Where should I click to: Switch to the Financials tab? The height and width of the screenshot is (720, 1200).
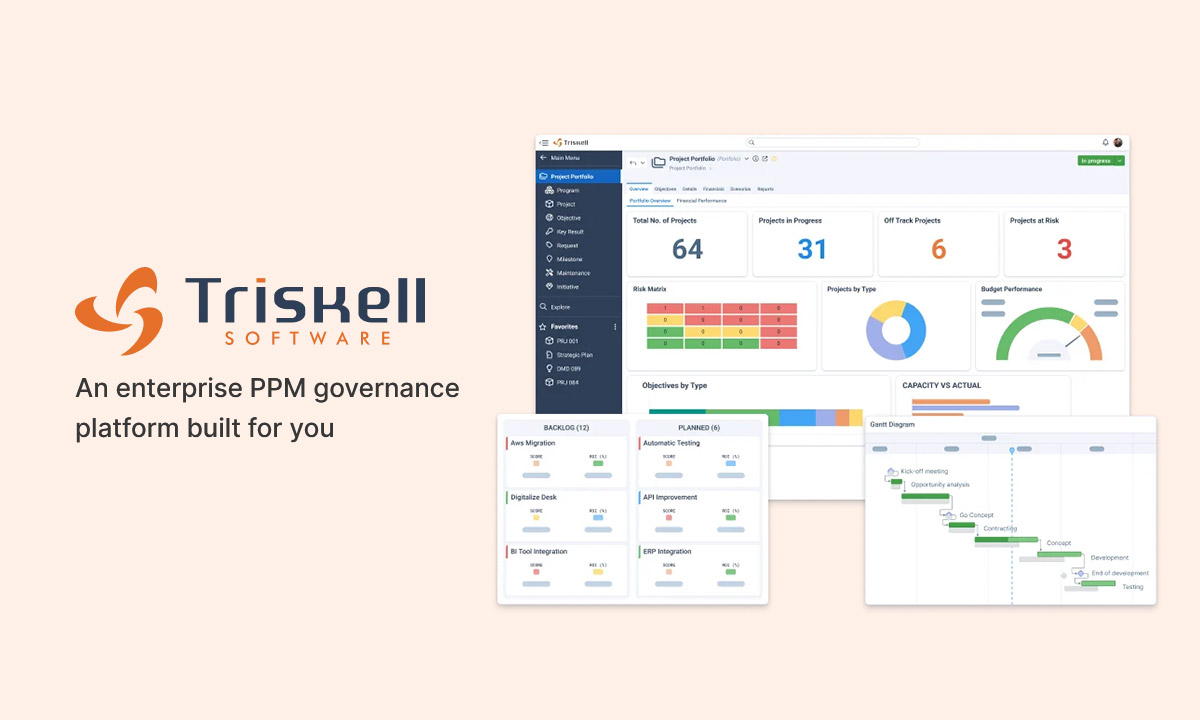714,189
